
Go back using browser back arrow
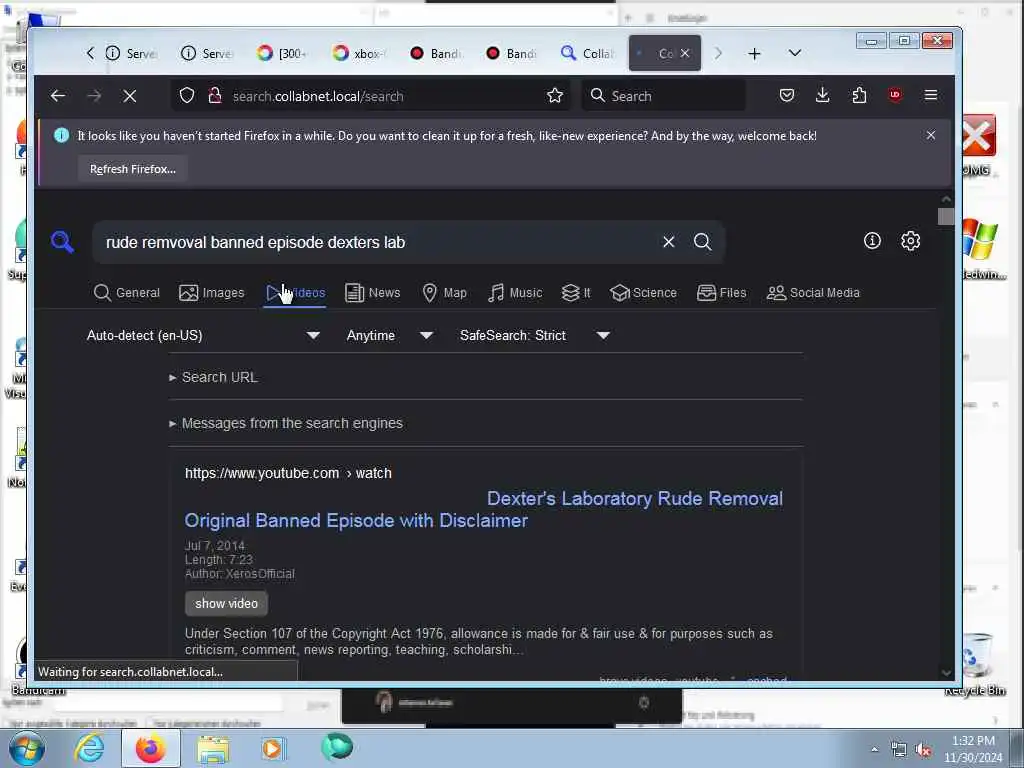[57, 96]
